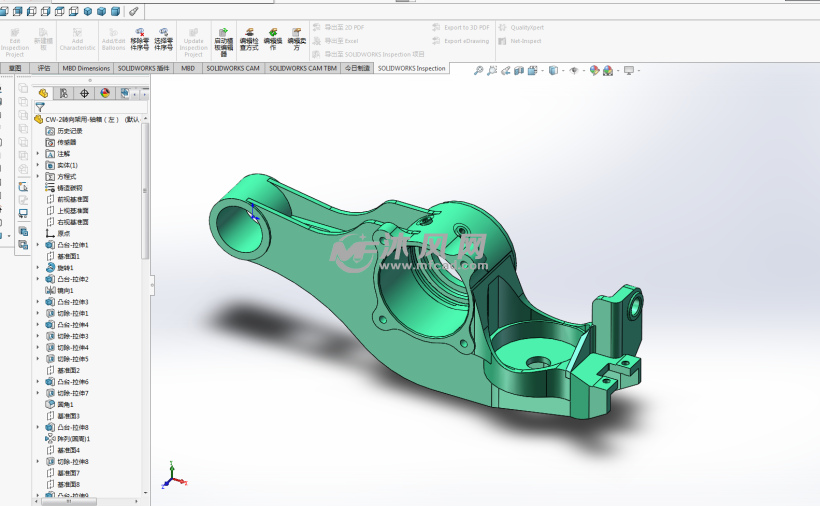Click the 编辑操作 edit operations button

(273, 40)
